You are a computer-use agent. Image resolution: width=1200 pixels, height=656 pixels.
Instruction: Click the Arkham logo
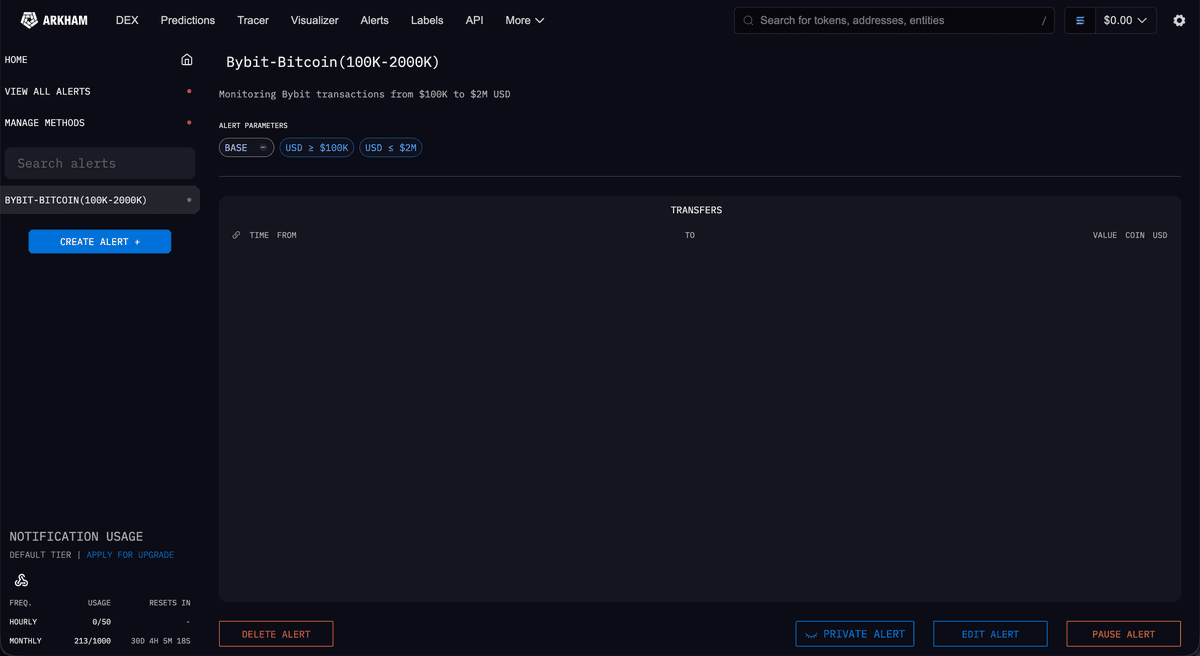tap(54, 20)
